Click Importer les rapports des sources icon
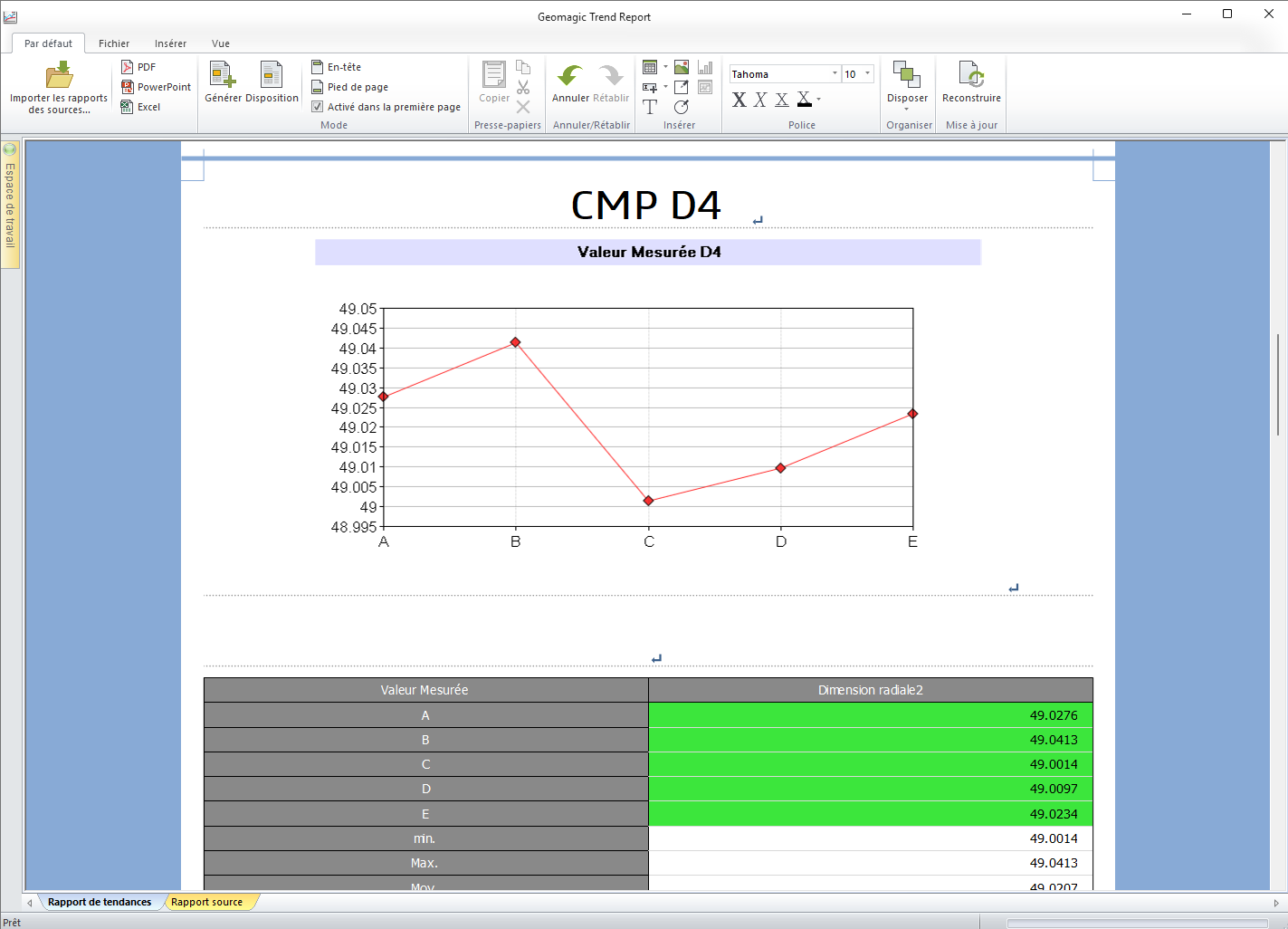1288x929 pixels. click(59, 75)
